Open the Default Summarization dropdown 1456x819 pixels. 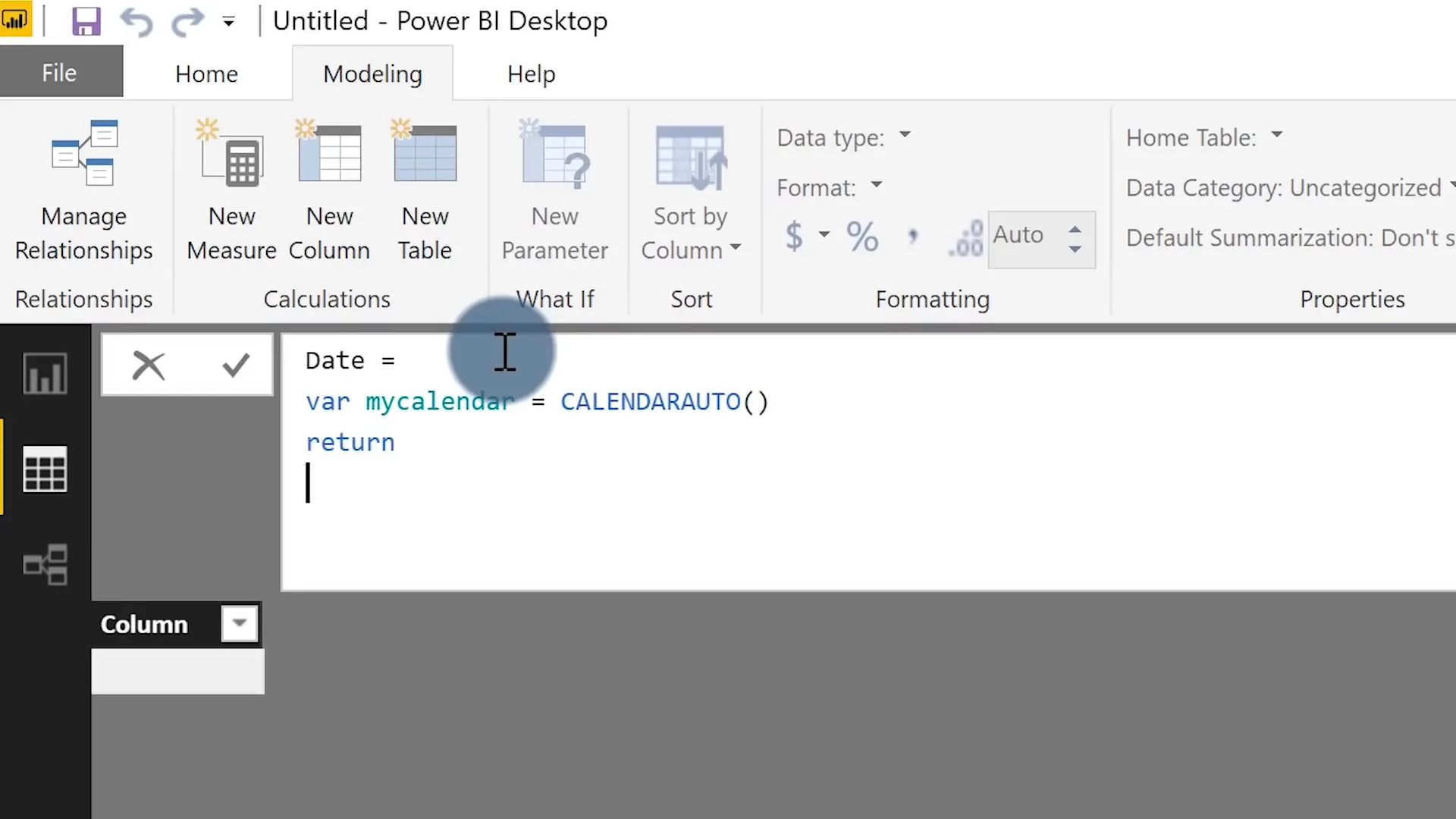pos(1290,237)
